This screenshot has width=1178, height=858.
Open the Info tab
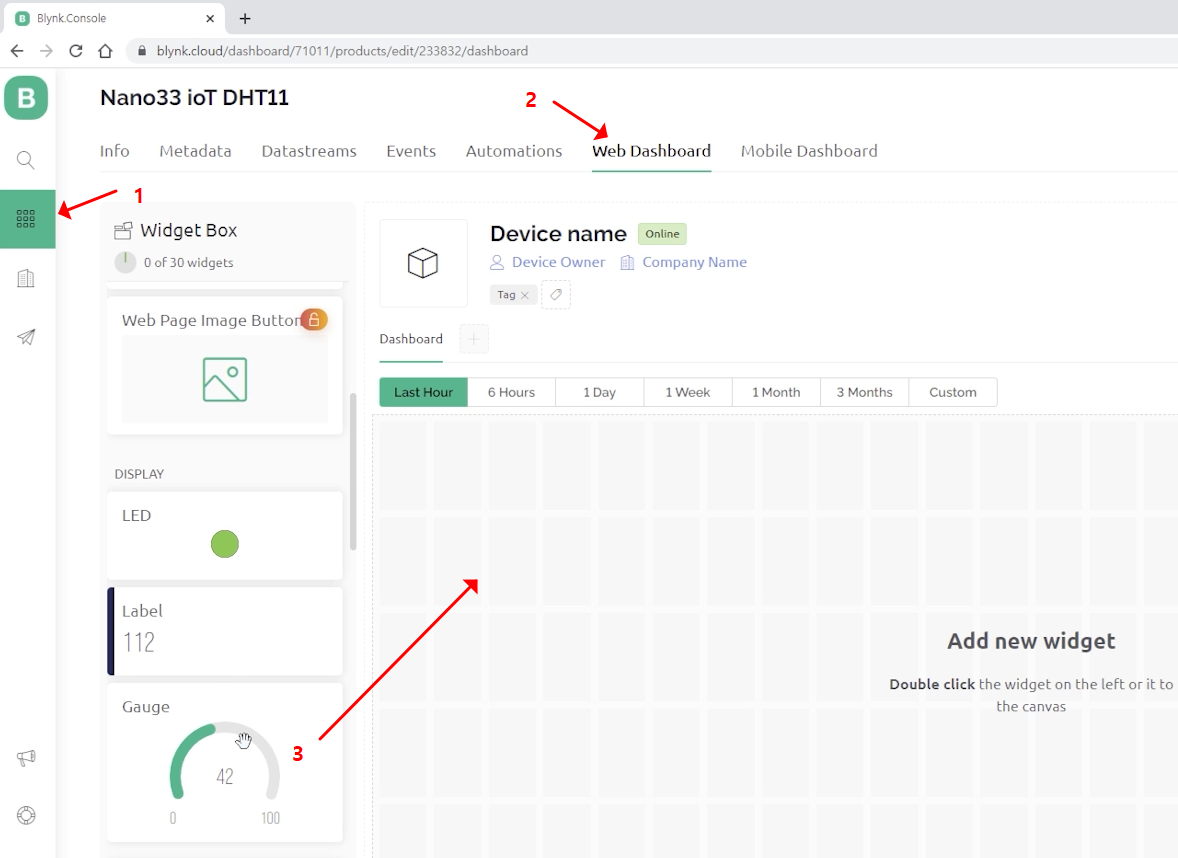(x=115, y=151)
